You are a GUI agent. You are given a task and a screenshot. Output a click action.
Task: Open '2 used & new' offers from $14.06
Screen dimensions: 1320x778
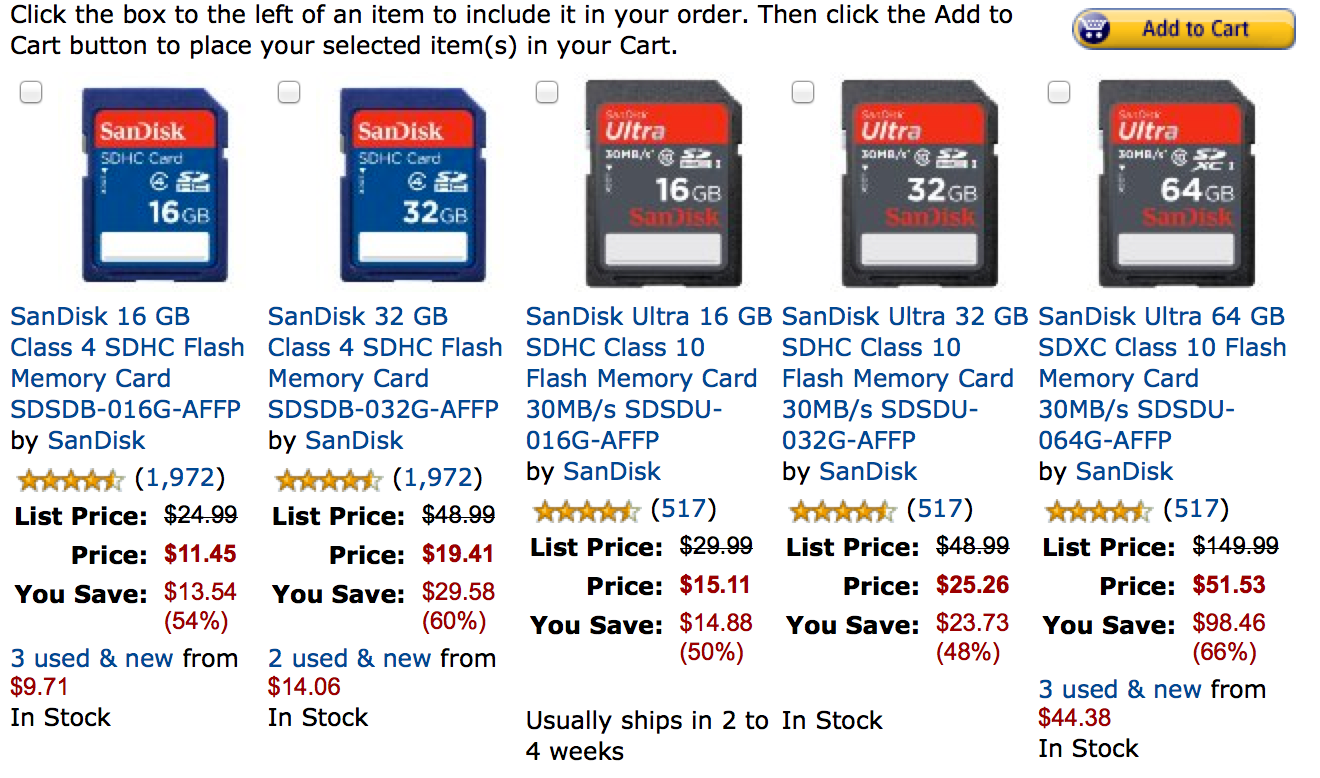point(350,658)
